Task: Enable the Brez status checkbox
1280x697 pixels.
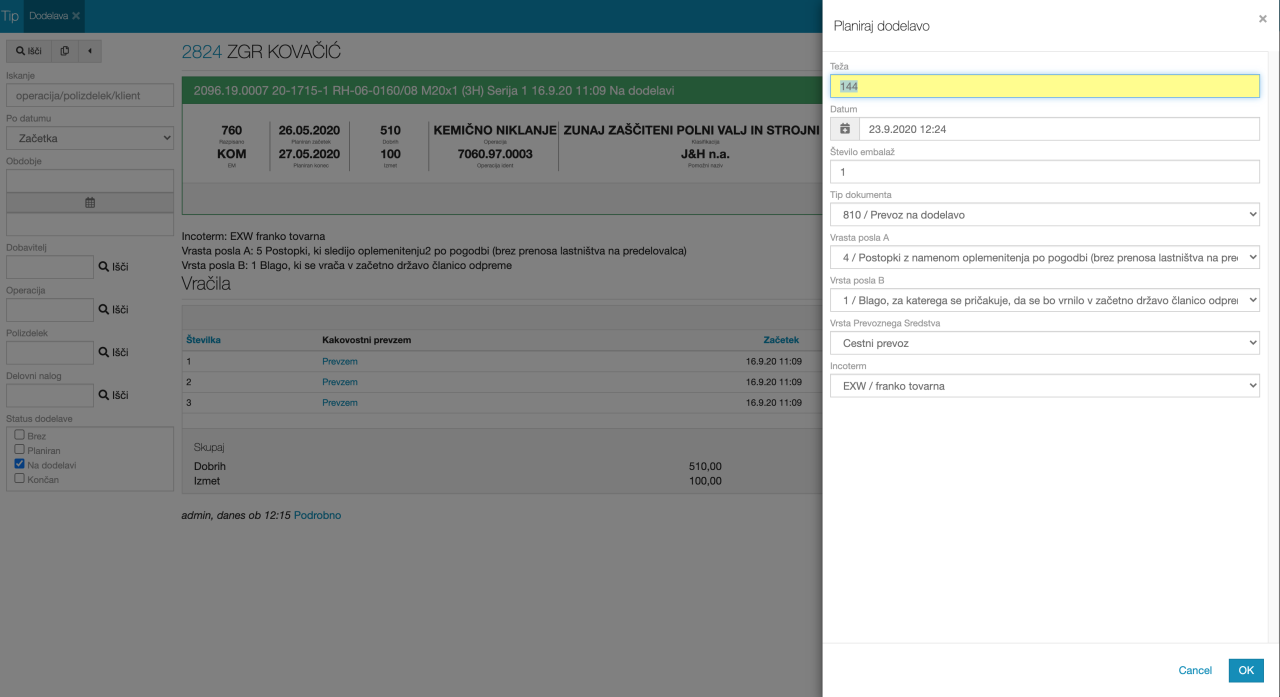Action: click(19, 435)
